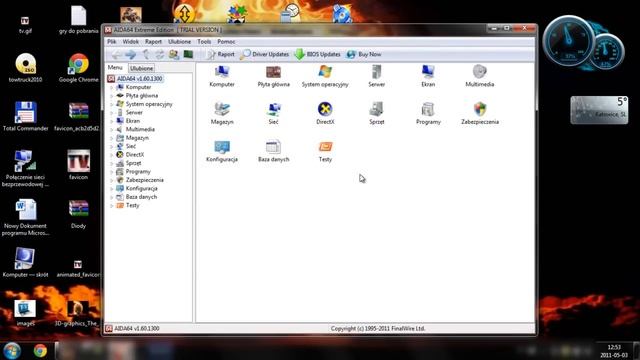The image size is (640, 360).
Task: Switch to the Menu tab in sidebar
Action: [115, 68]
